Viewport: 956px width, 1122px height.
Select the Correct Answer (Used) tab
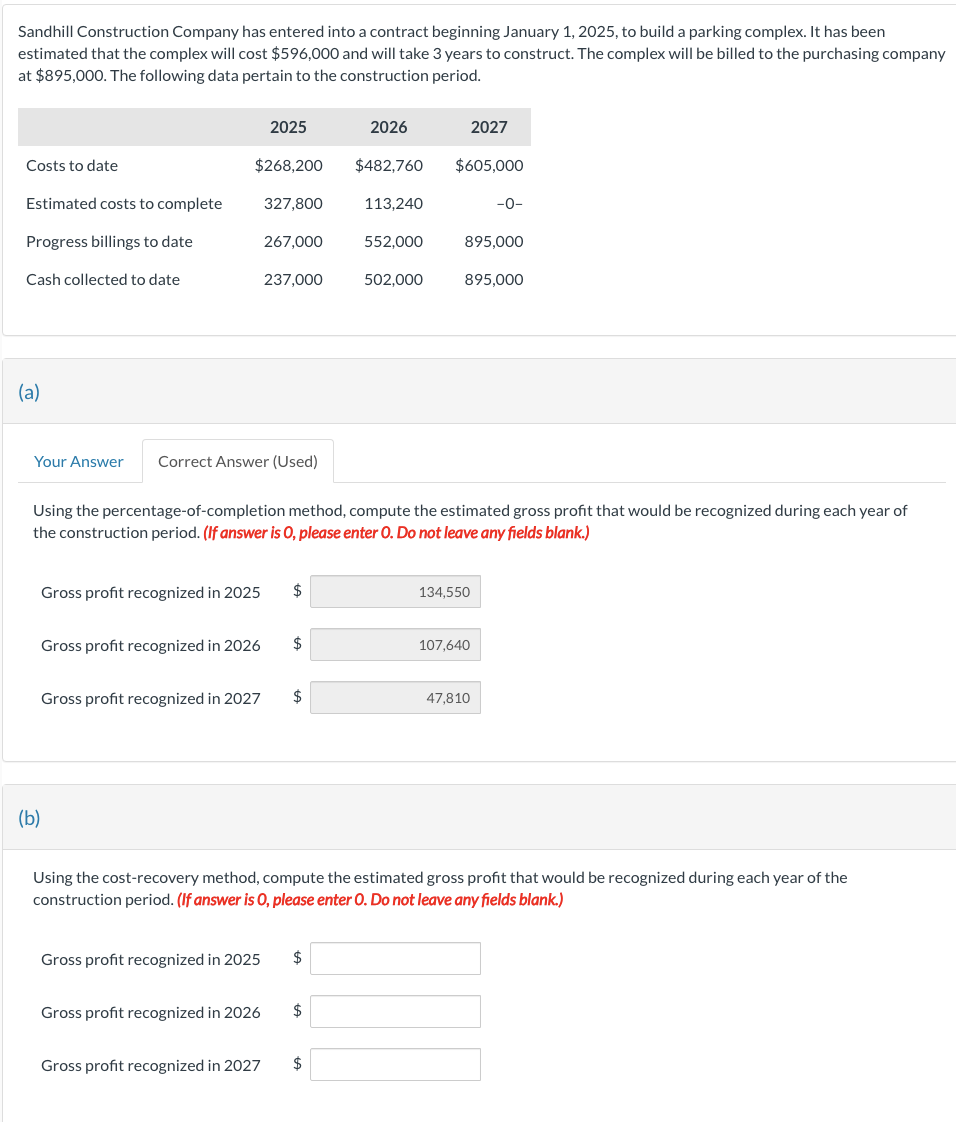pyautogui.click(x=238, y=461)
